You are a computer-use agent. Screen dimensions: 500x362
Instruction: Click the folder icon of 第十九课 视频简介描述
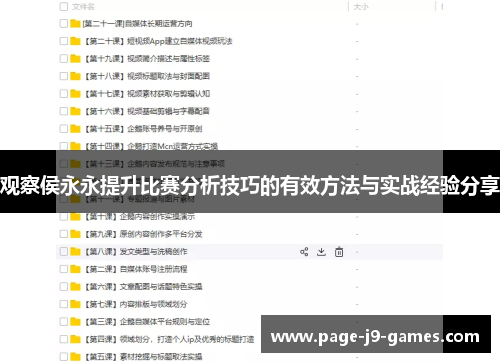click(x=75, y=59)
